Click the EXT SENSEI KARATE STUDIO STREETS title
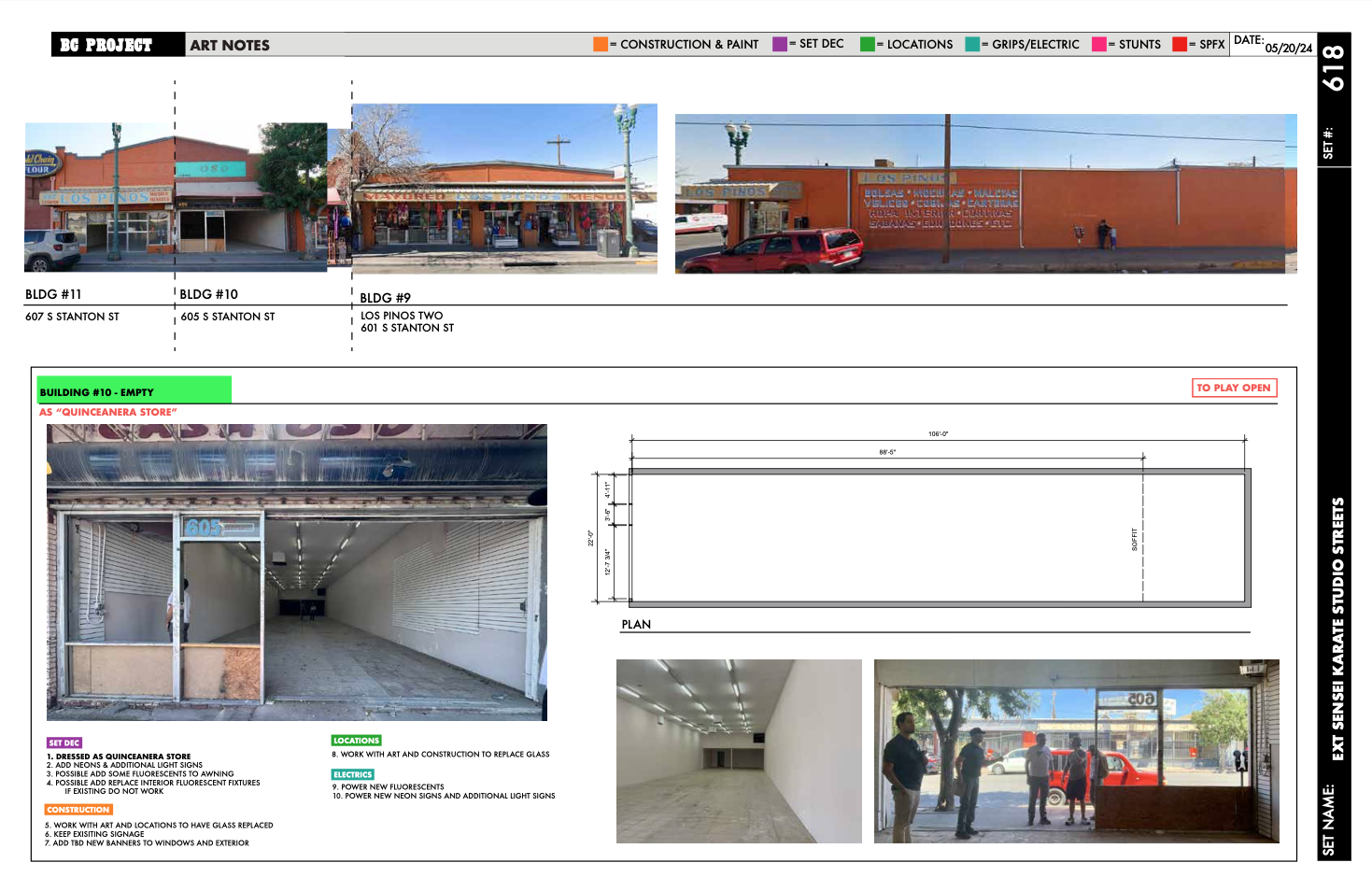The height and width of the screenshot is (891, 1372). click(x=1338, y=629)
